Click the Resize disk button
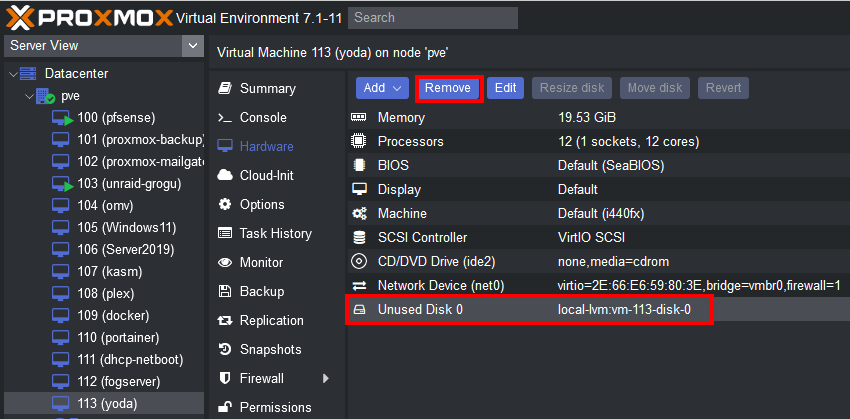This screenshot has height=419, width=850. point(572,88)
